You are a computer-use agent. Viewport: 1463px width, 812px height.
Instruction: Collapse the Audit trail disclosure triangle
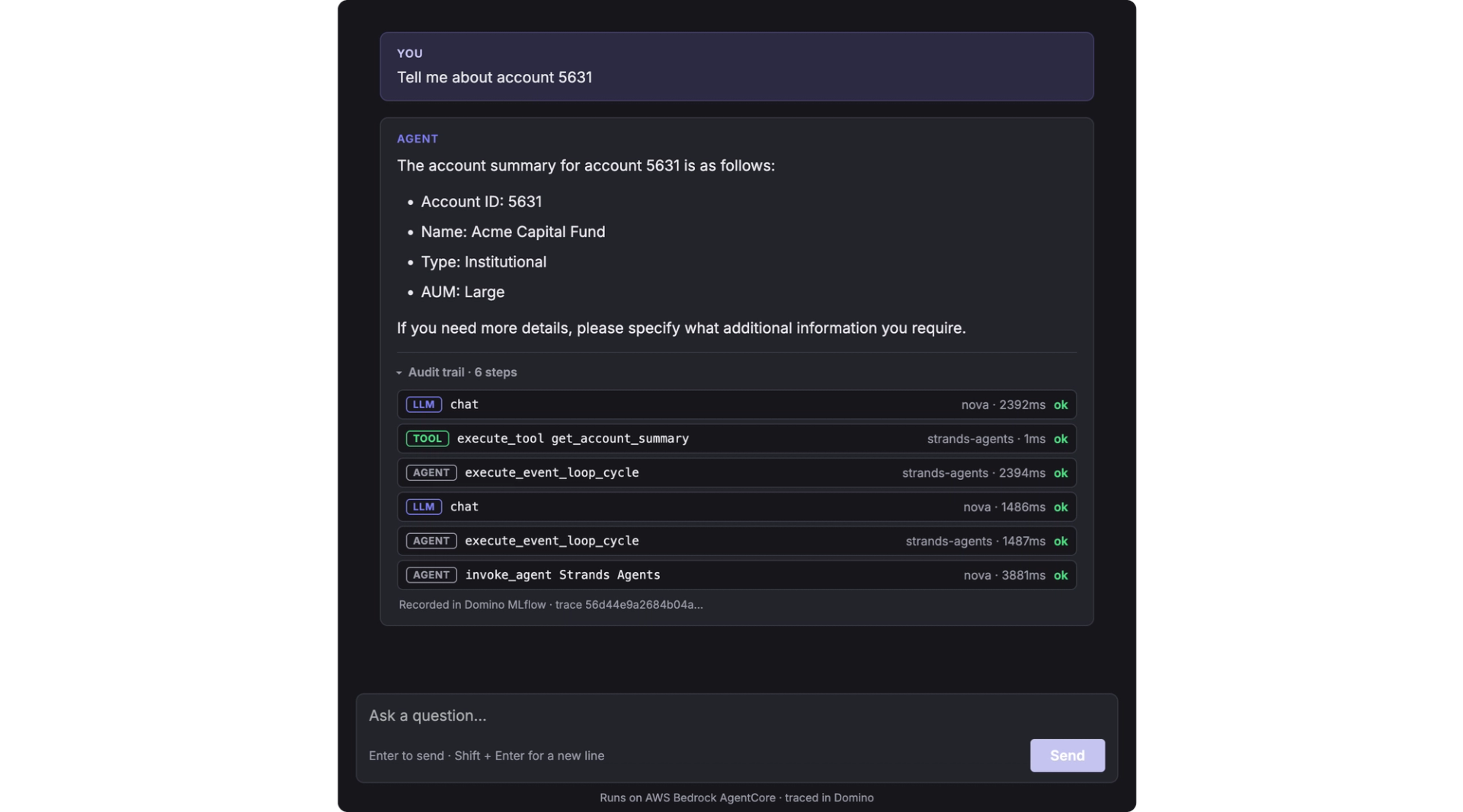(x=399, y=372)
